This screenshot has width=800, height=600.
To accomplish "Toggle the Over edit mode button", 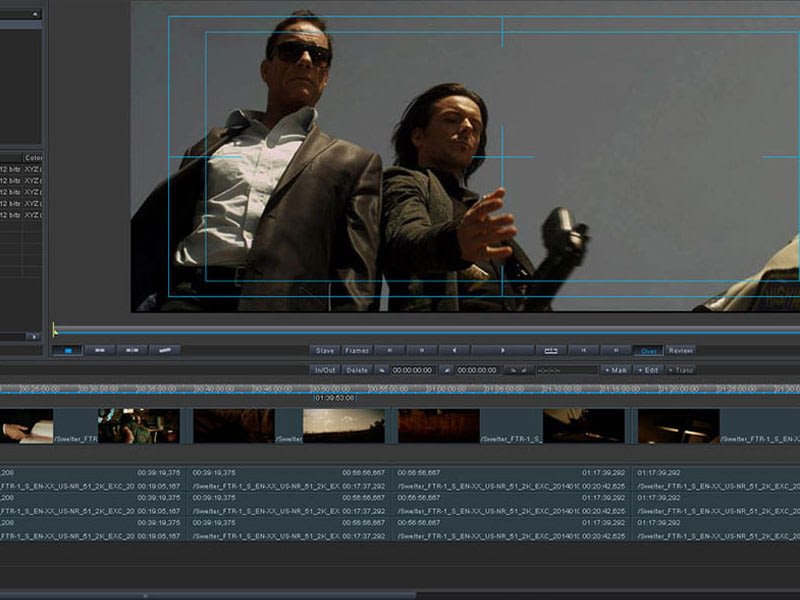I will pyautogui.click(x=648, y=351).
